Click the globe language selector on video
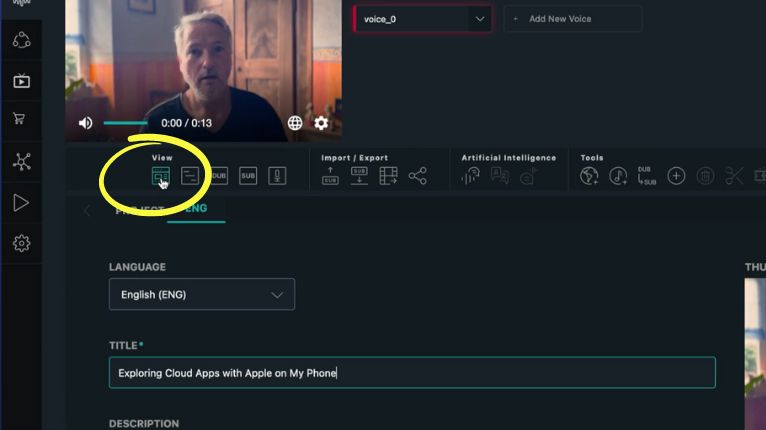This screenshot has width=766, height=430. point(295,123)
